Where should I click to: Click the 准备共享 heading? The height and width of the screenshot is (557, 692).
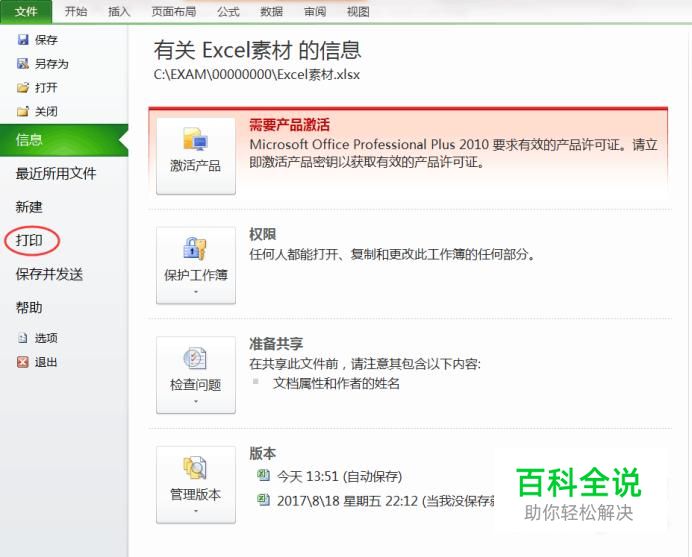click(x=276, y=344)
